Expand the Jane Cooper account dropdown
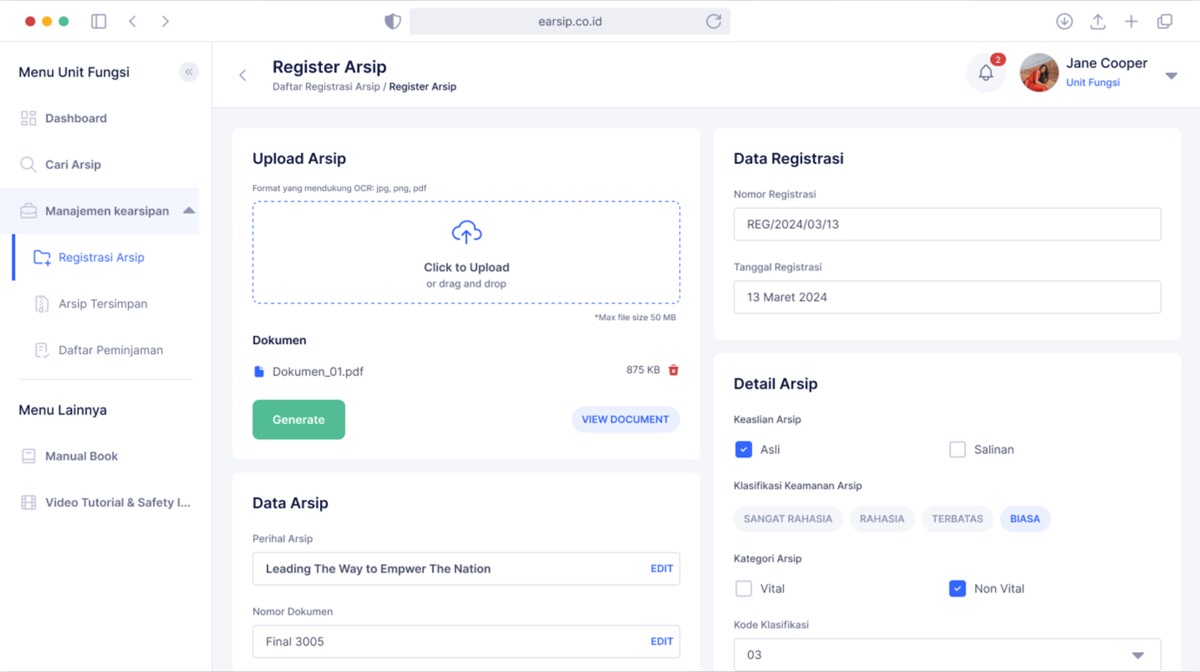This screenshot has width=1200, height=672. pos(1171,76)
